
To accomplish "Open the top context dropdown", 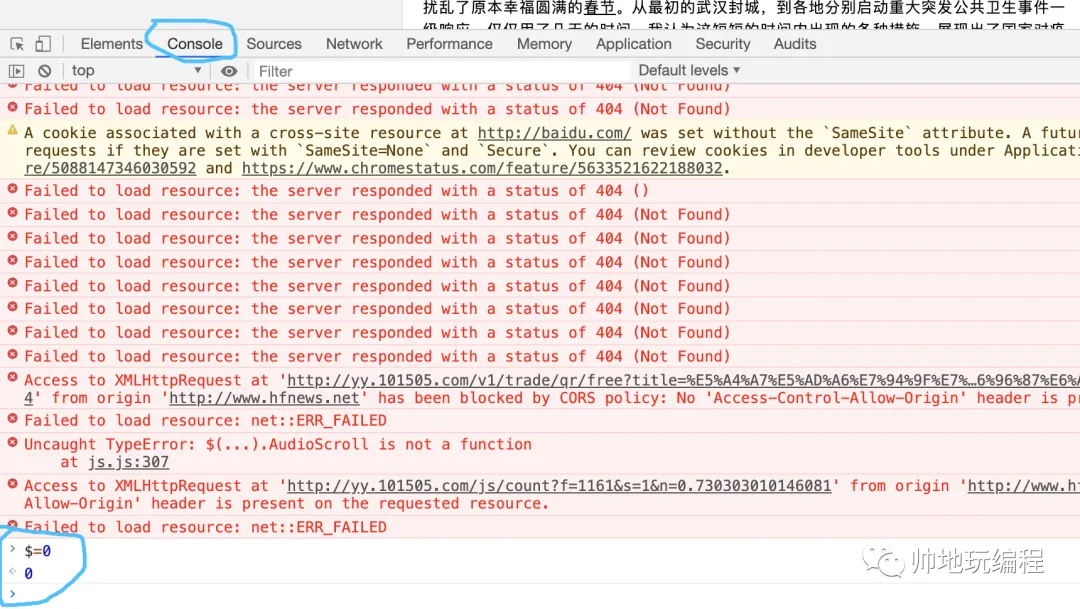I will [x=136, y=70].
